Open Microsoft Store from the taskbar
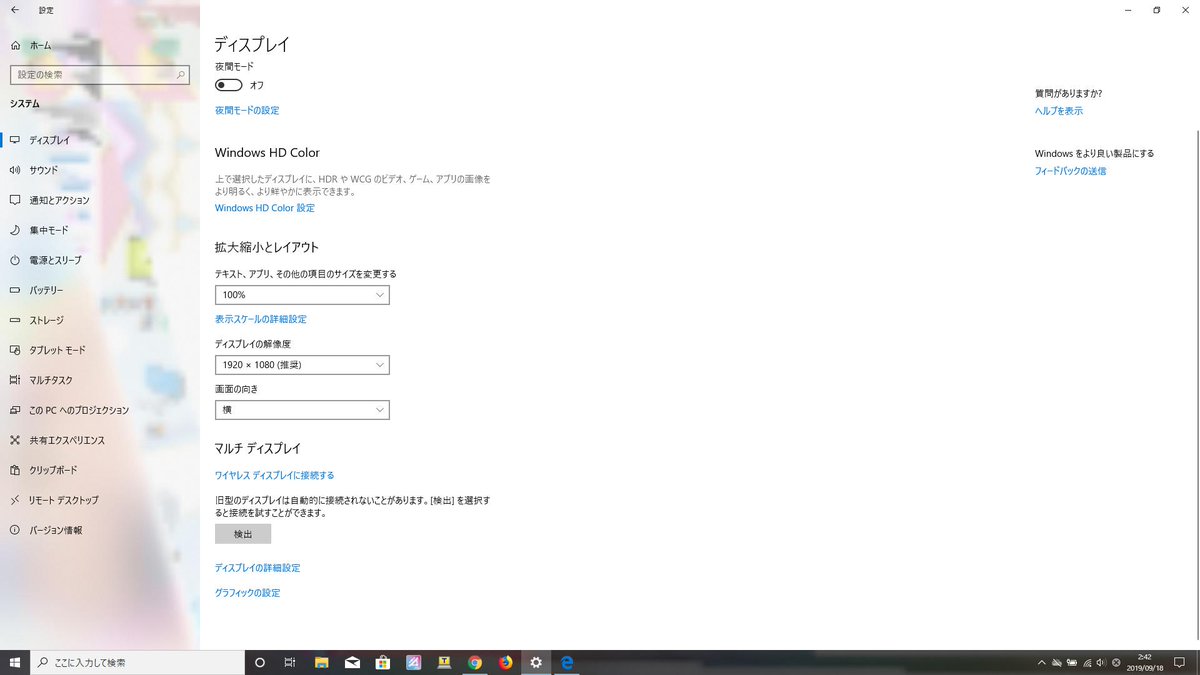Viewport: 1200px width, 675px height. [x=383, y=662]
